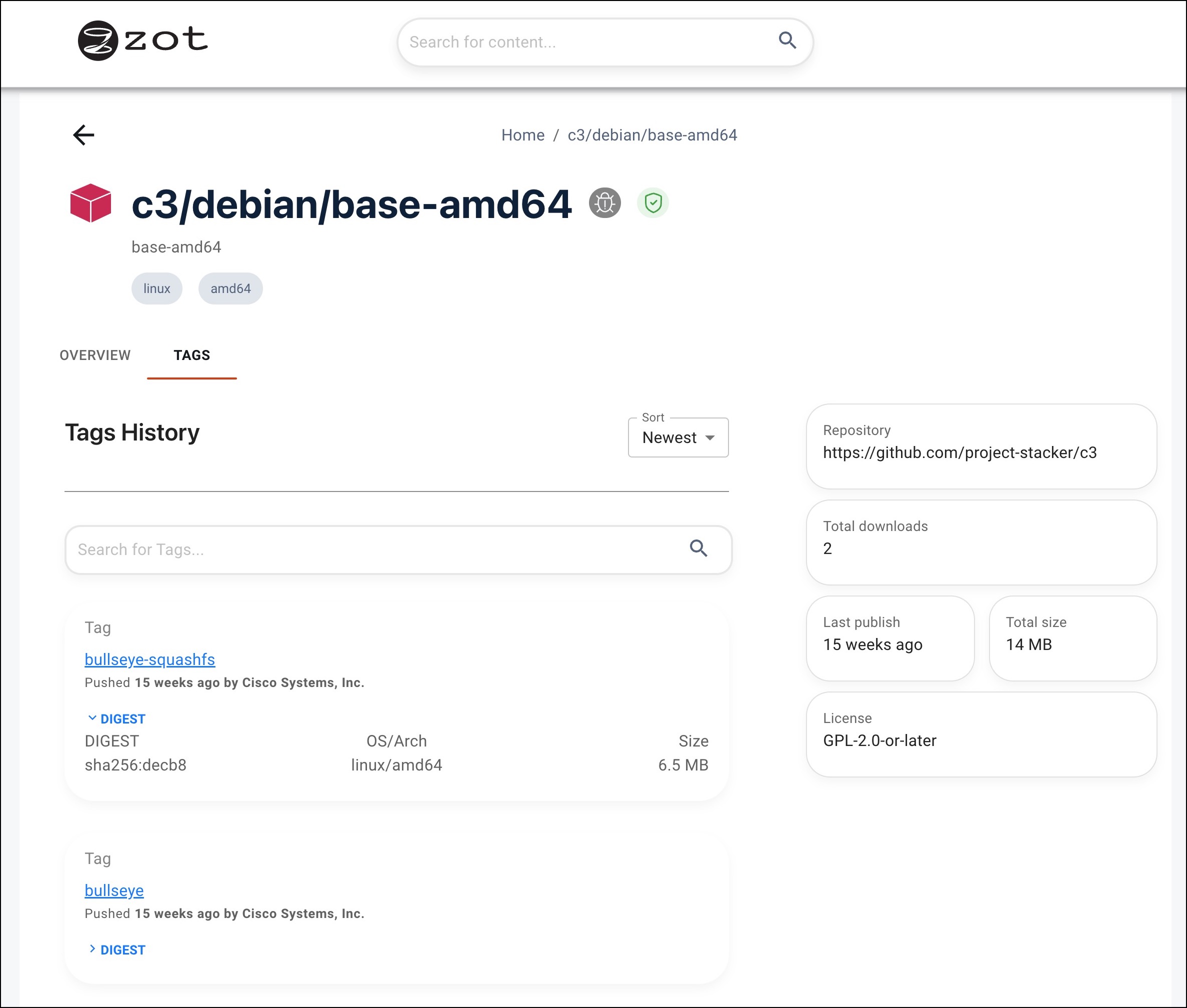Open the Sort Newest dropdown
1187x1008 pixels.
678,437
